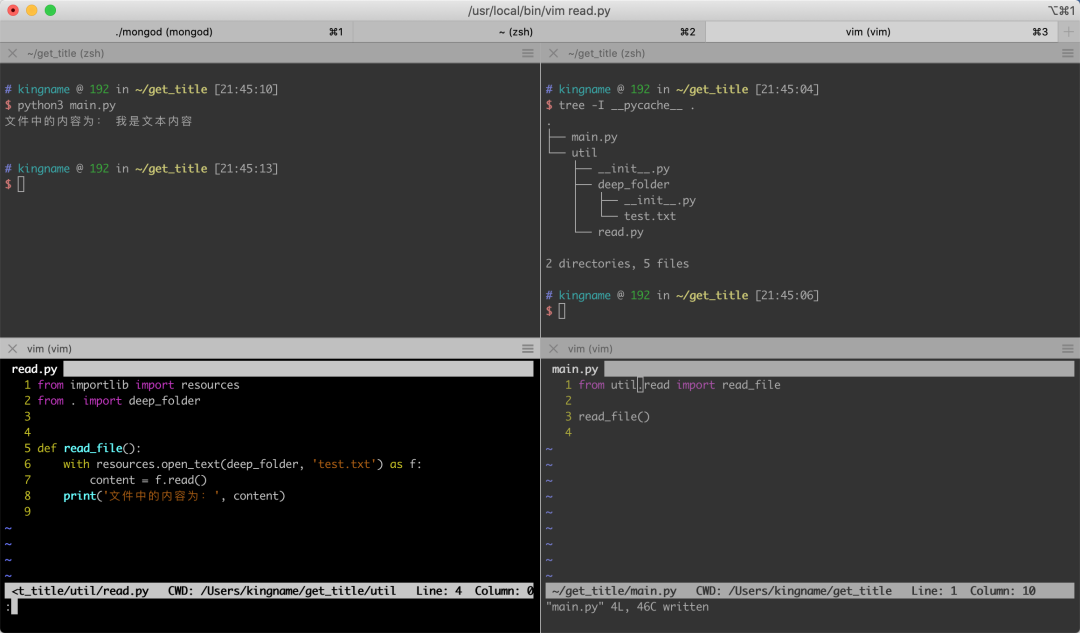
Task: Click the util folder in tree output
Action: (584, 153)
